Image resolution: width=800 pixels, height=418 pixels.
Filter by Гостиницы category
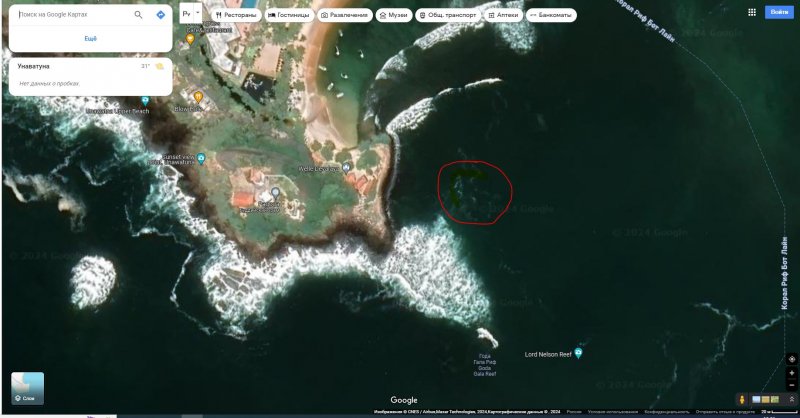tap(290, 16)
